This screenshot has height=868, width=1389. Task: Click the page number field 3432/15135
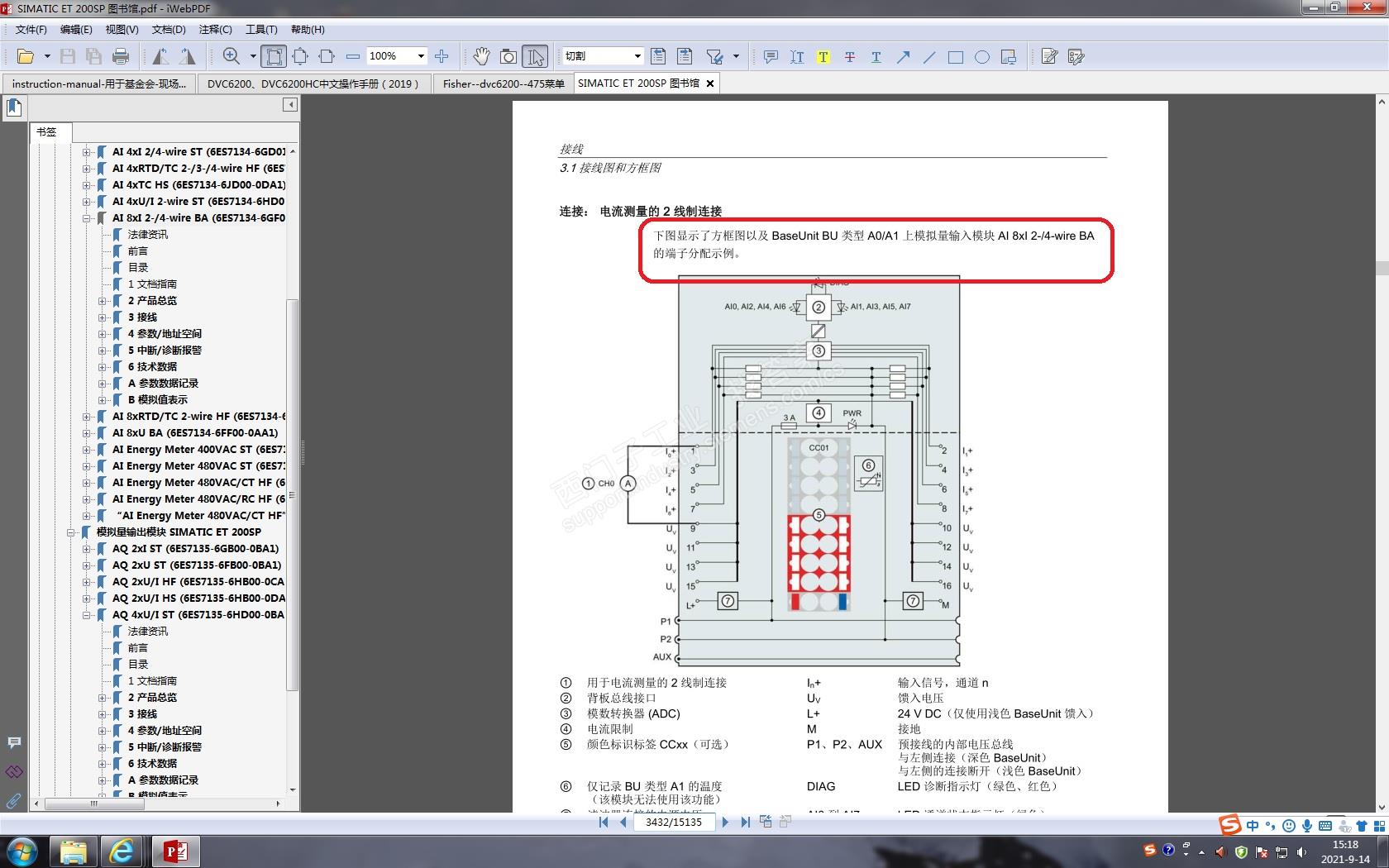[x=674, y=822]
